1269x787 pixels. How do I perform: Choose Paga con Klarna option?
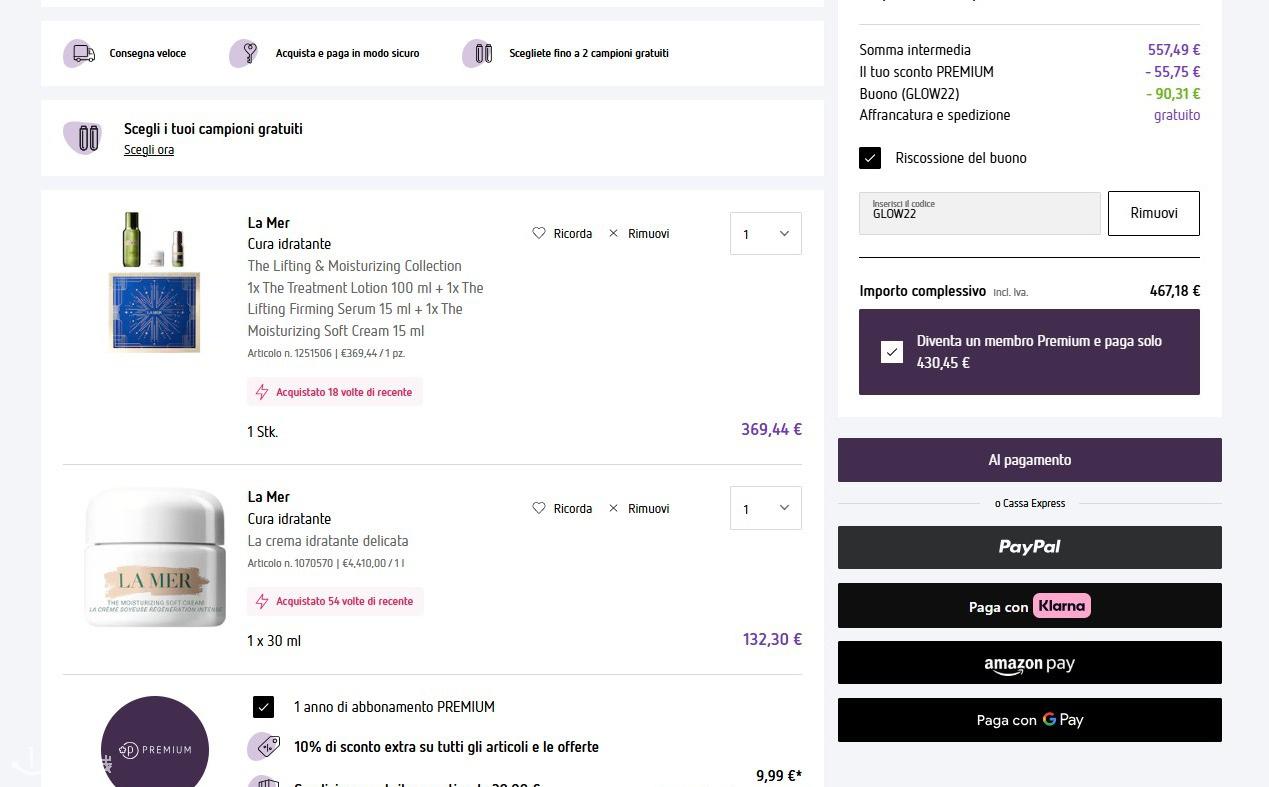(1029, 606)
